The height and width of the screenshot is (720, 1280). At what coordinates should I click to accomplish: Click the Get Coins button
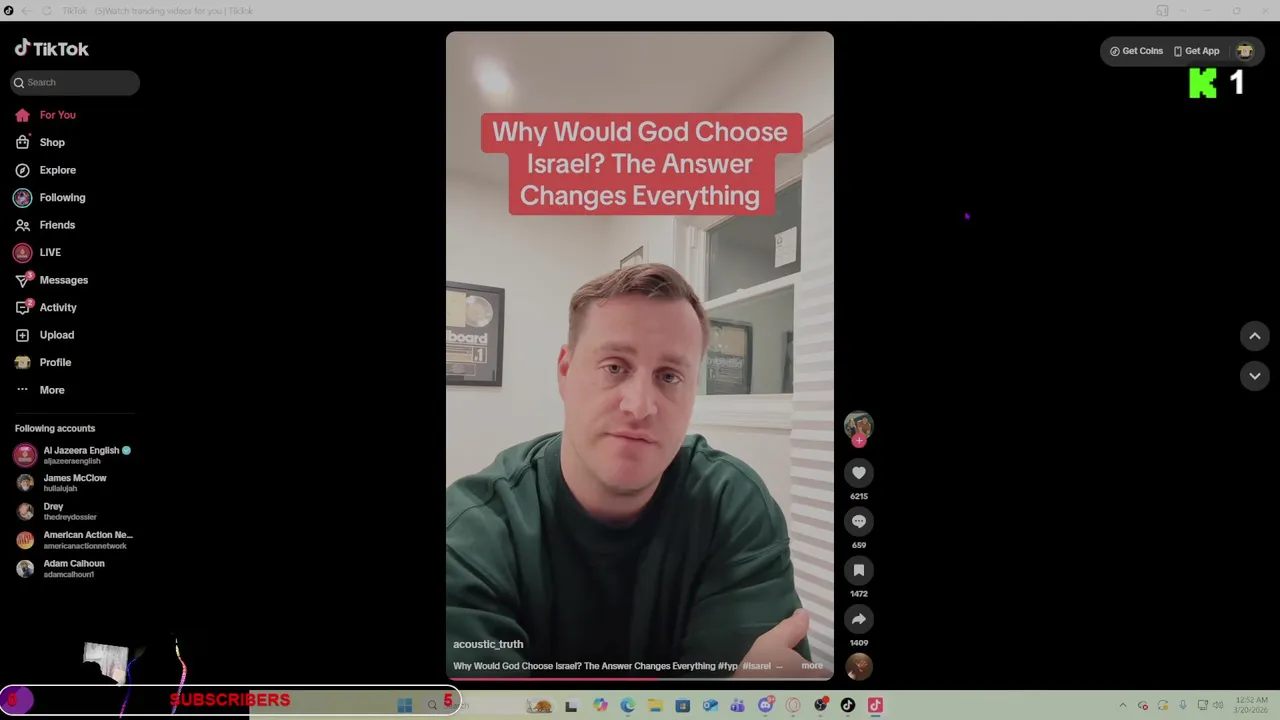point(1136,51)
